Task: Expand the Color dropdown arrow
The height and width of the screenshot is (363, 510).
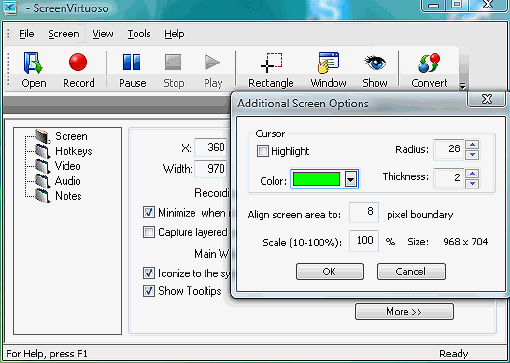Action: click(350, 180)
